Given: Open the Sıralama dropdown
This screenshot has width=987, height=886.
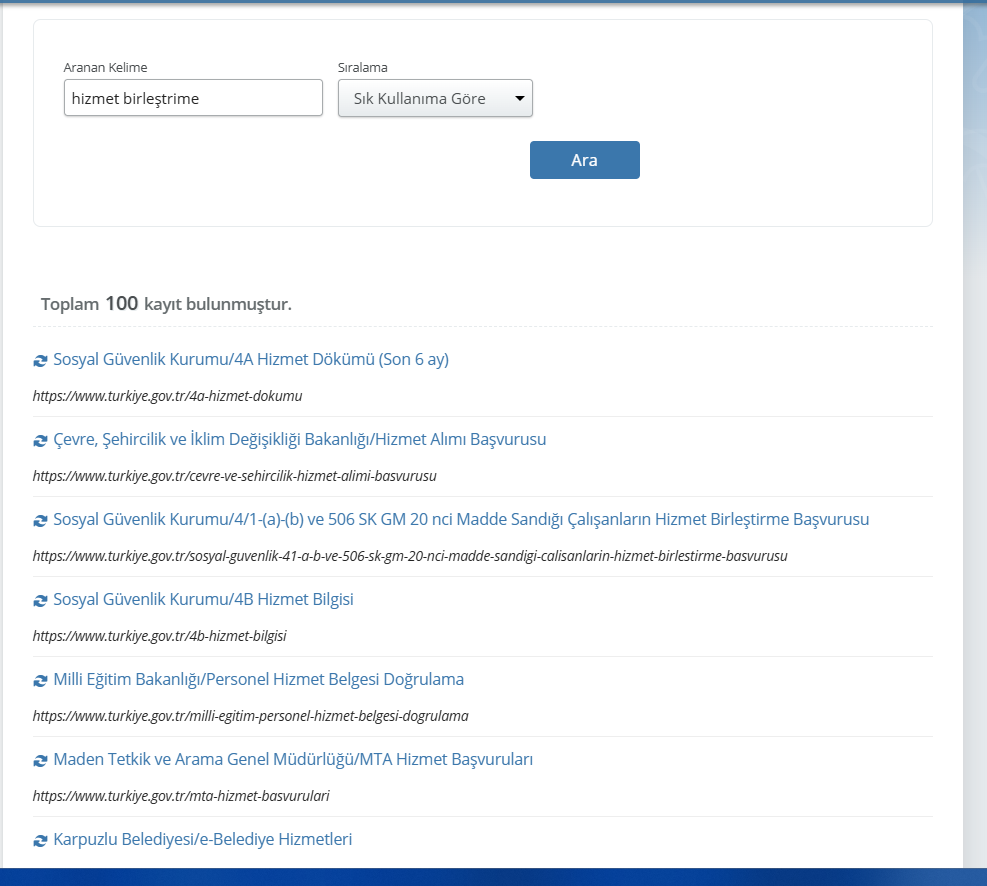Looking at the screenshot, I should pyautogui.click(x=435, y=99).
